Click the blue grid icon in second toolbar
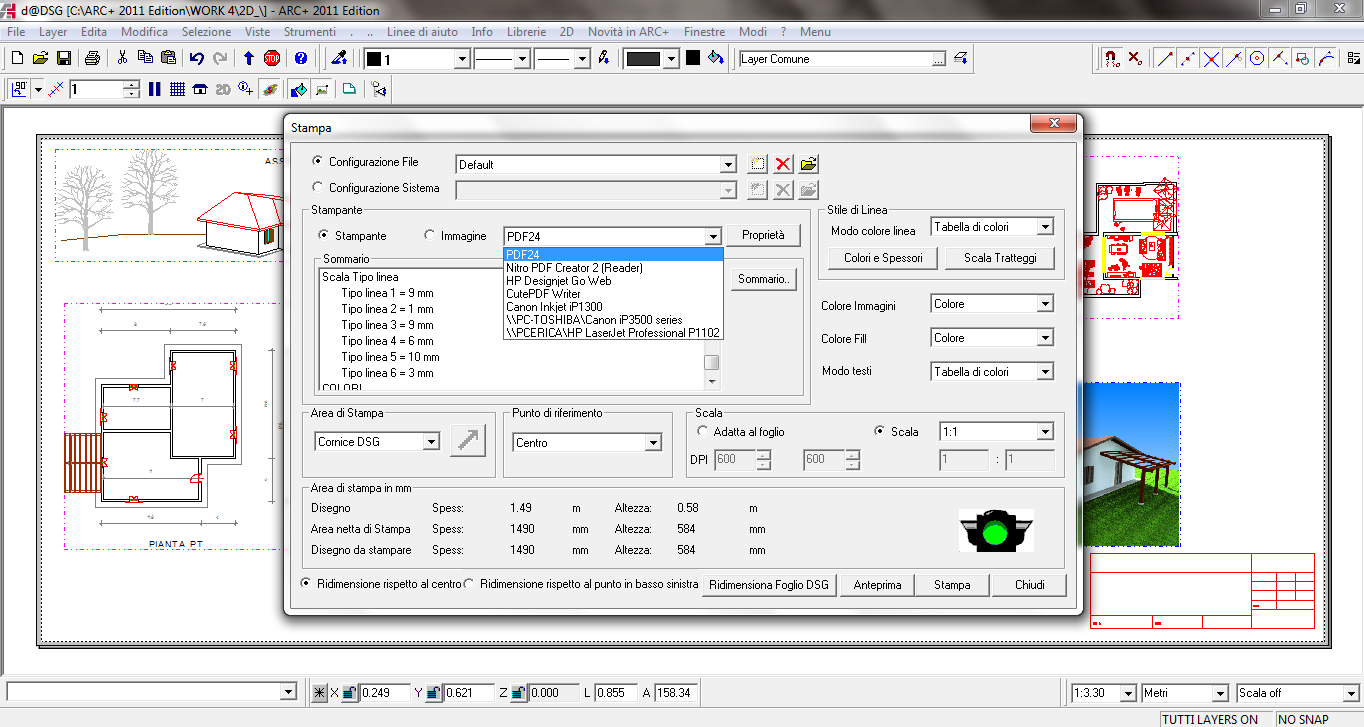Screen dimensions: 1364x727 (177, 89)
